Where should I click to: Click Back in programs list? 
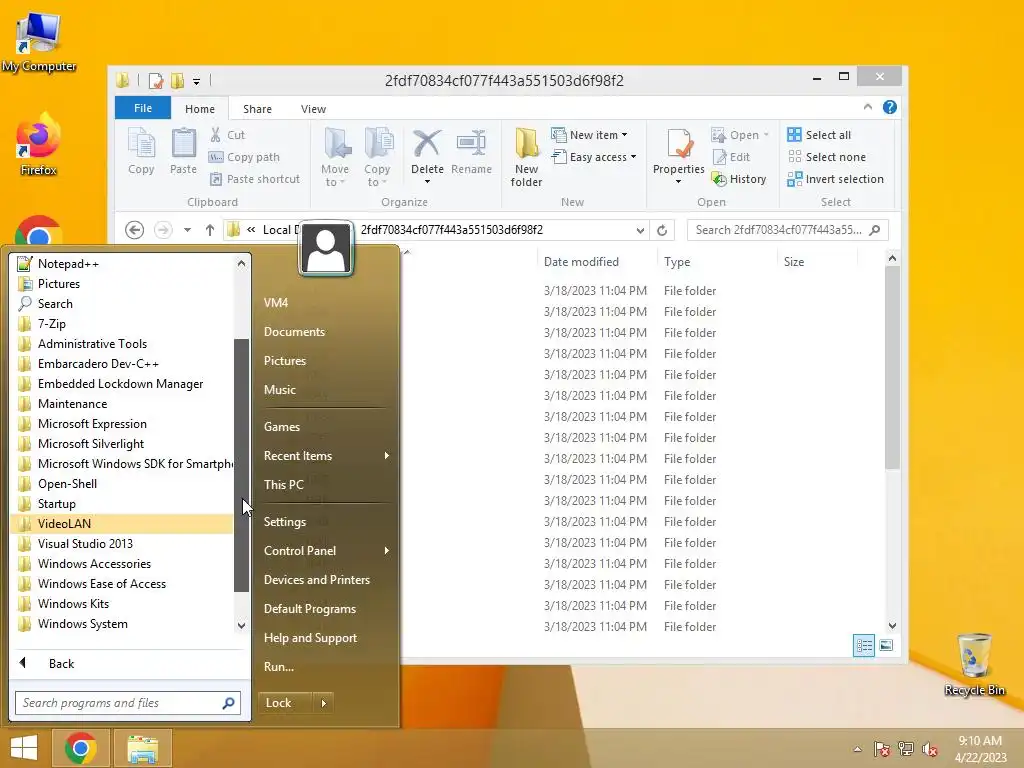point(61,664)
